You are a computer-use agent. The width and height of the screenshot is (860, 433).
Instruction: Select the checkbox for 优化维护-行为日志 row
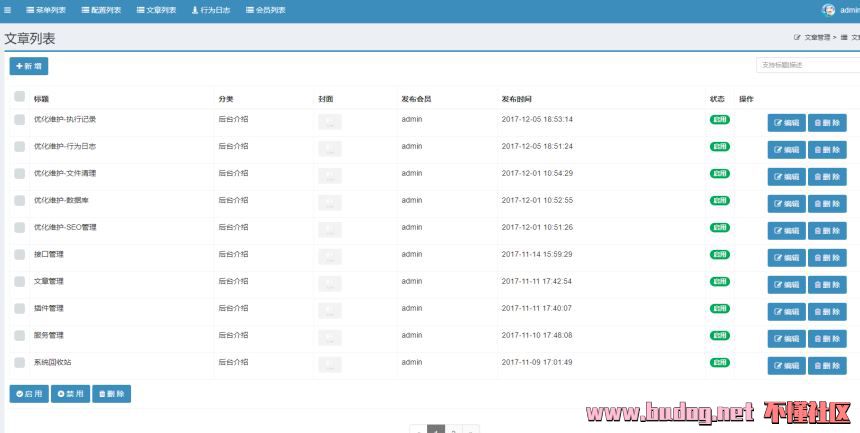[x=20, y=147]
